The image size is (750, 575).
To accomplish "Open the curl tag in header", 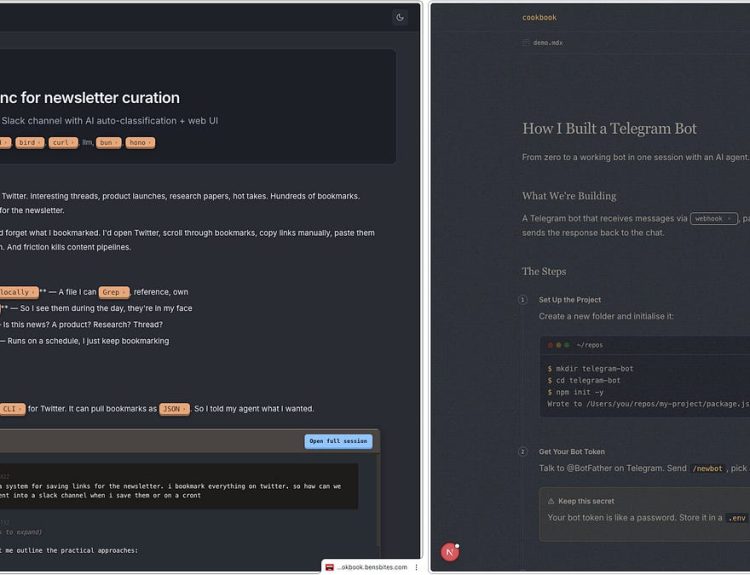I will [63, 142].
